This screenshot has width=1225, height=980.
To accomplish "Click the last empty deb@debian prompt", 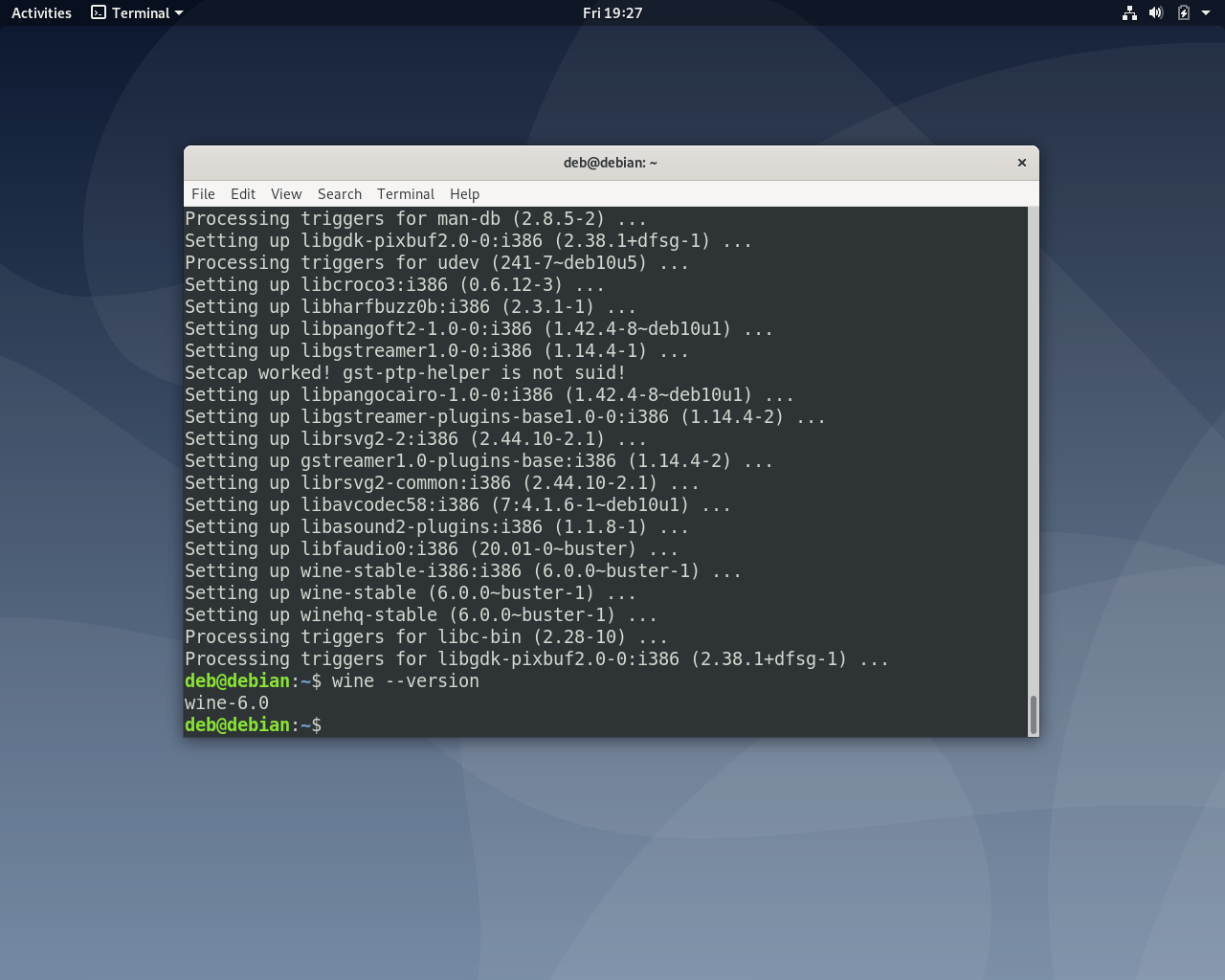I will click(x=253, y=725).
